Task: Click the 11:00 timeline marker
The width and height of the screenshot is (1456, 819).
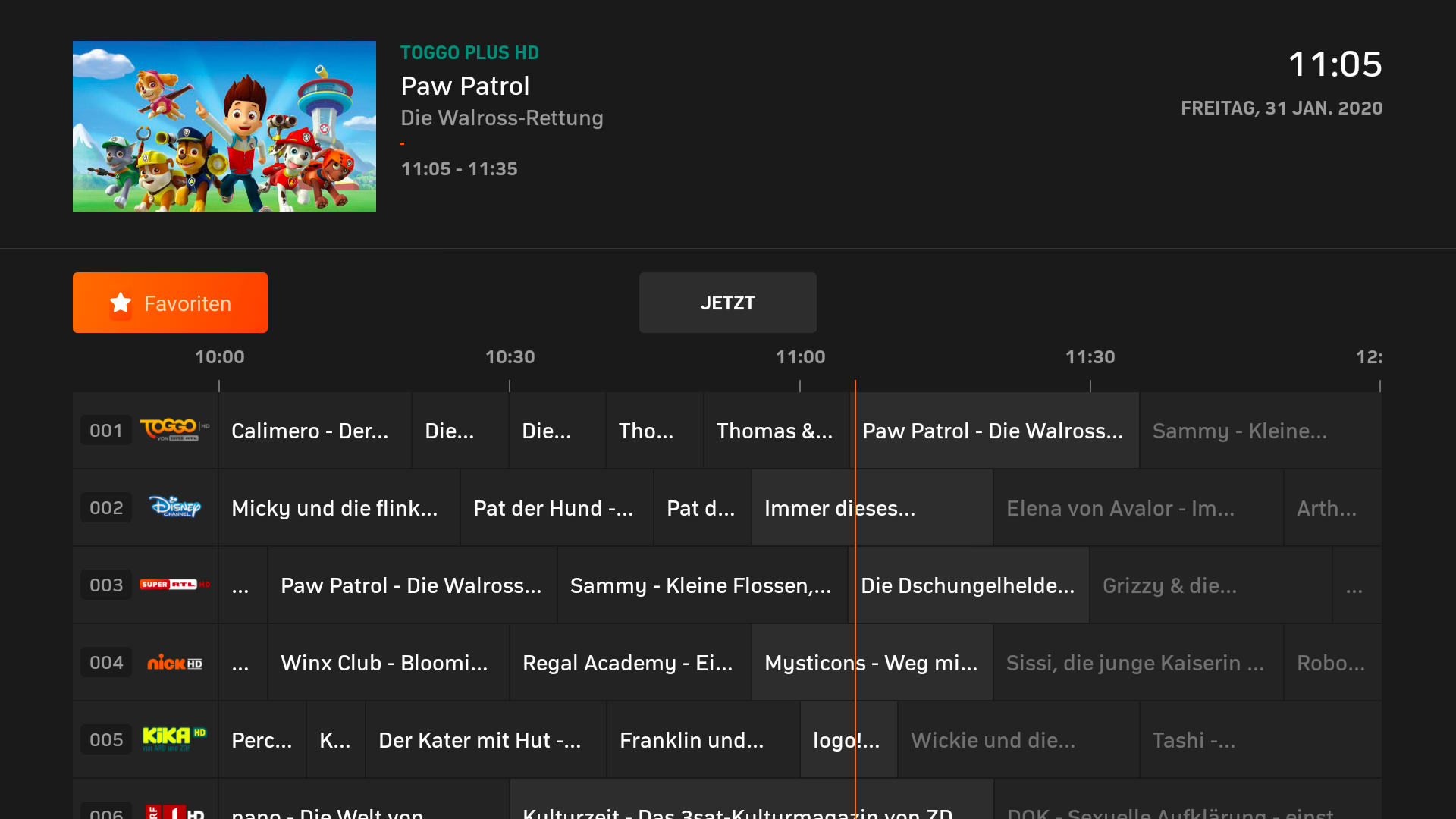Action: click(x=800, y=357)
